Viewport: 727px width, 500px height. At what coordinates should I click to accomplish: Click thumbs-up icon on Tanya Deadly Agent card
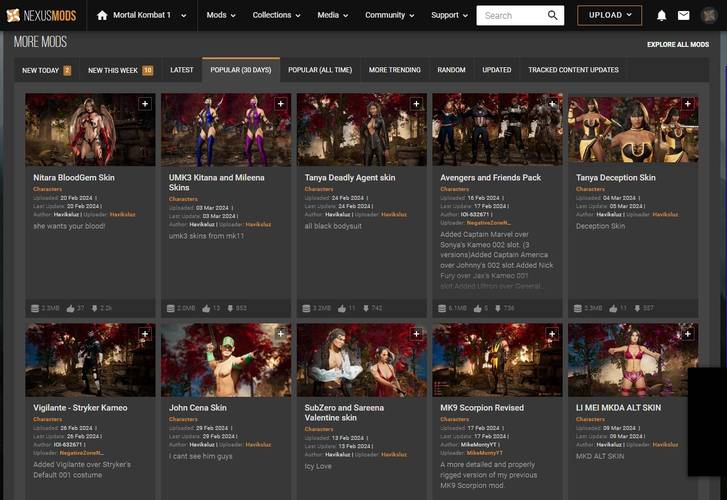click(x=342, y=308)
